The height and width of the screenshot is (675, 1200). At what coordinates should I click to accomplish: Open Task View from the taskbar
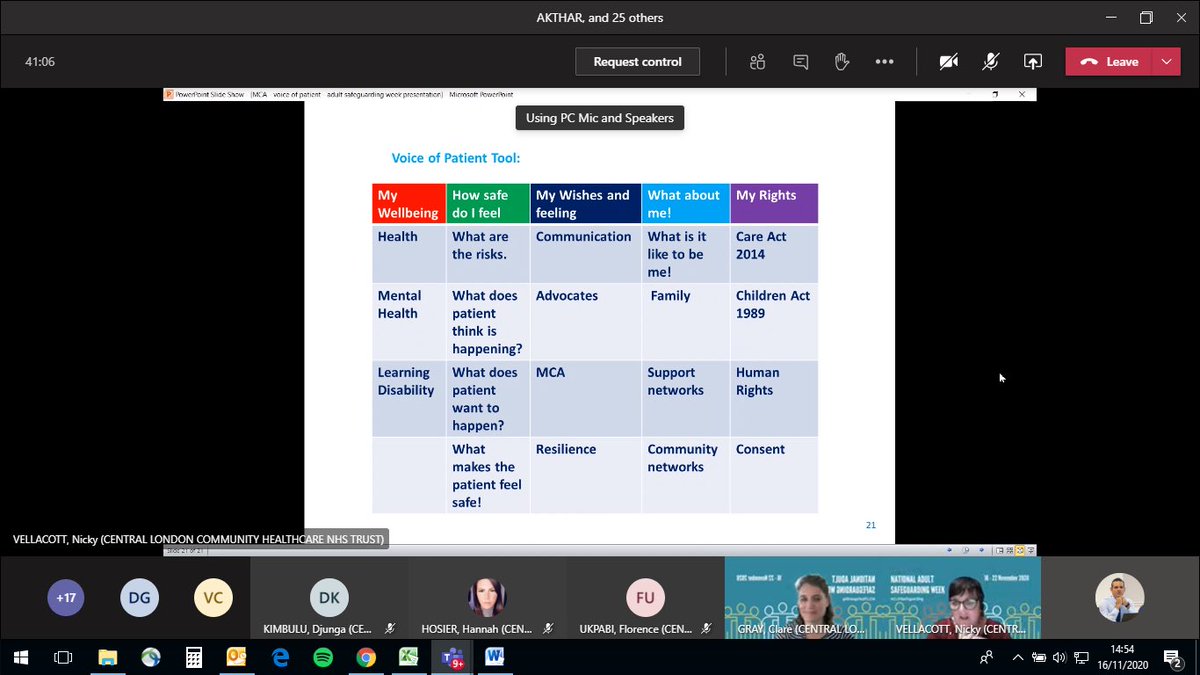click(x=63, y=657)
